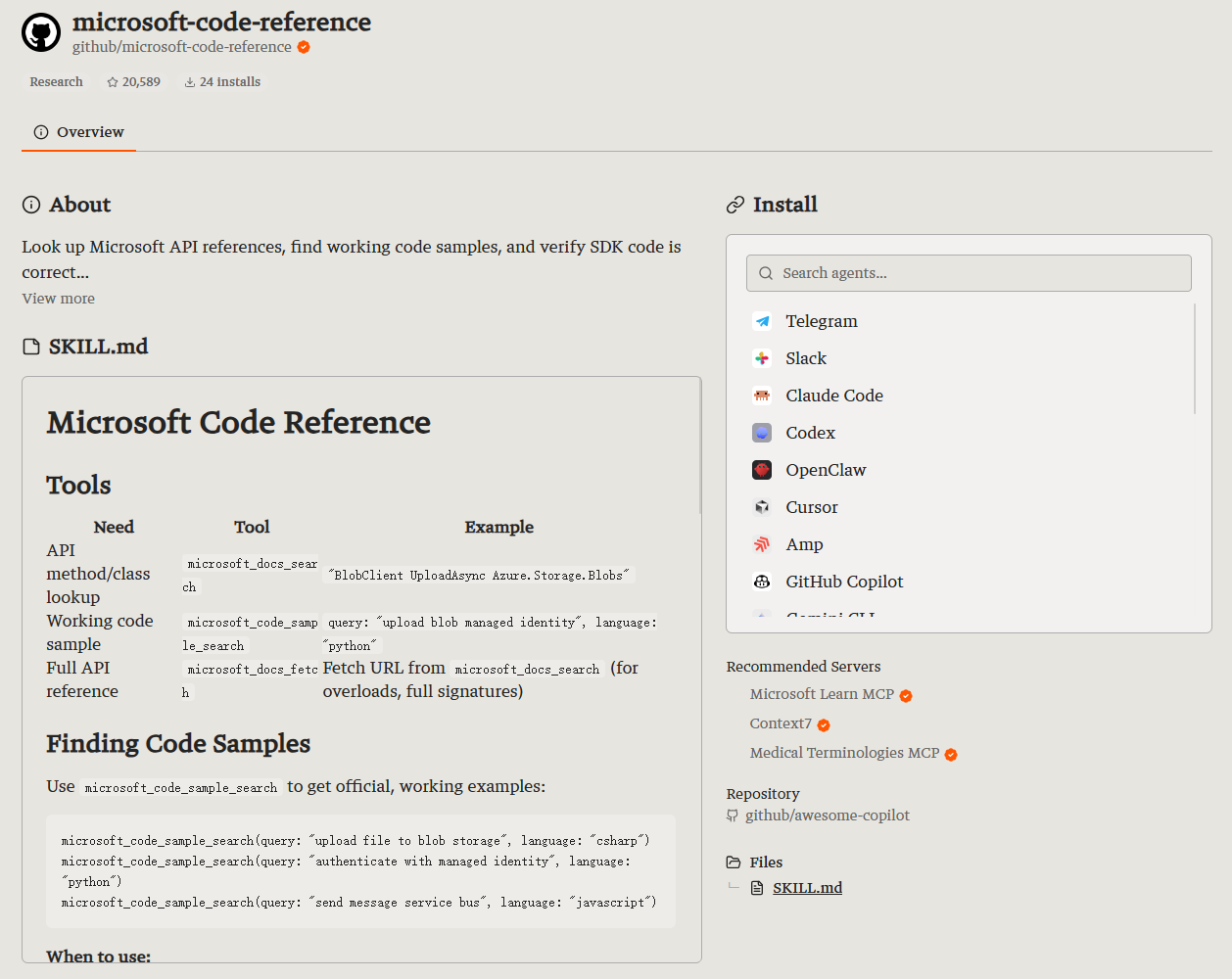Screen dimensions: 1232x979
Task: Select the Telegram agent icon
Action: (x=762, y=321)
